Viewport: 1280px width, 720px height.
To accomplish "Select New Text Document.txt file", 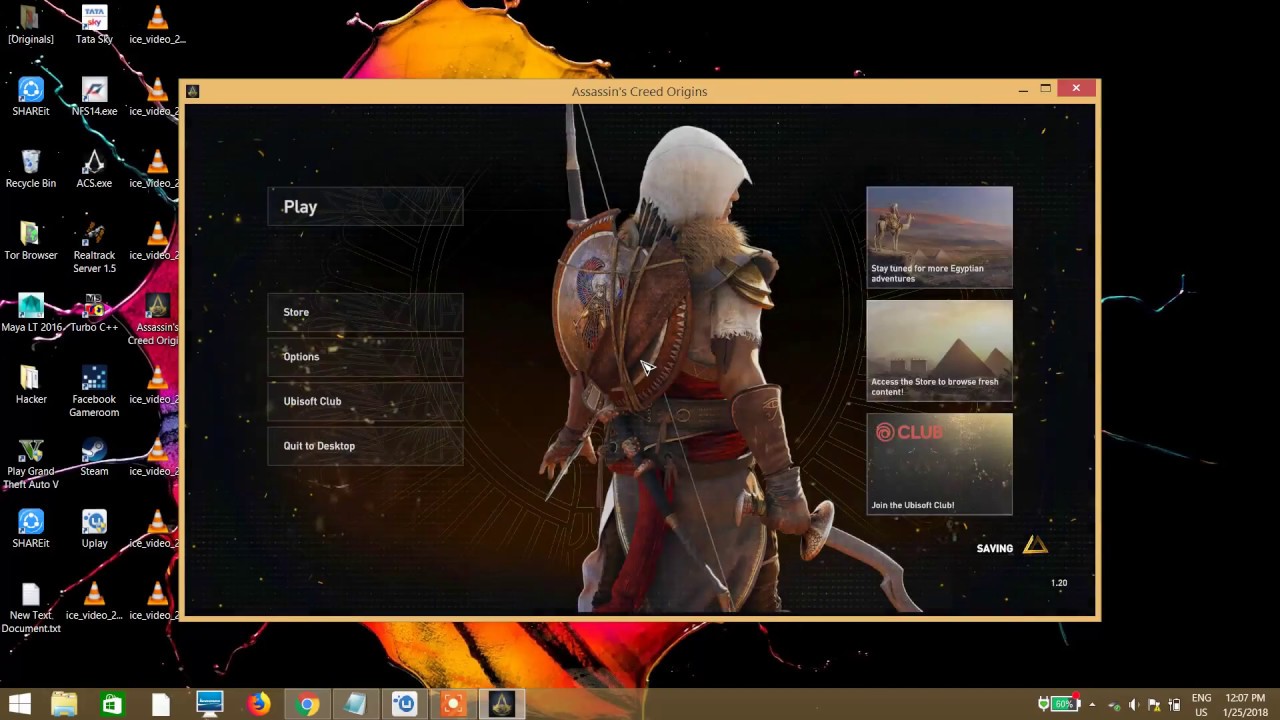I will 31,608.
